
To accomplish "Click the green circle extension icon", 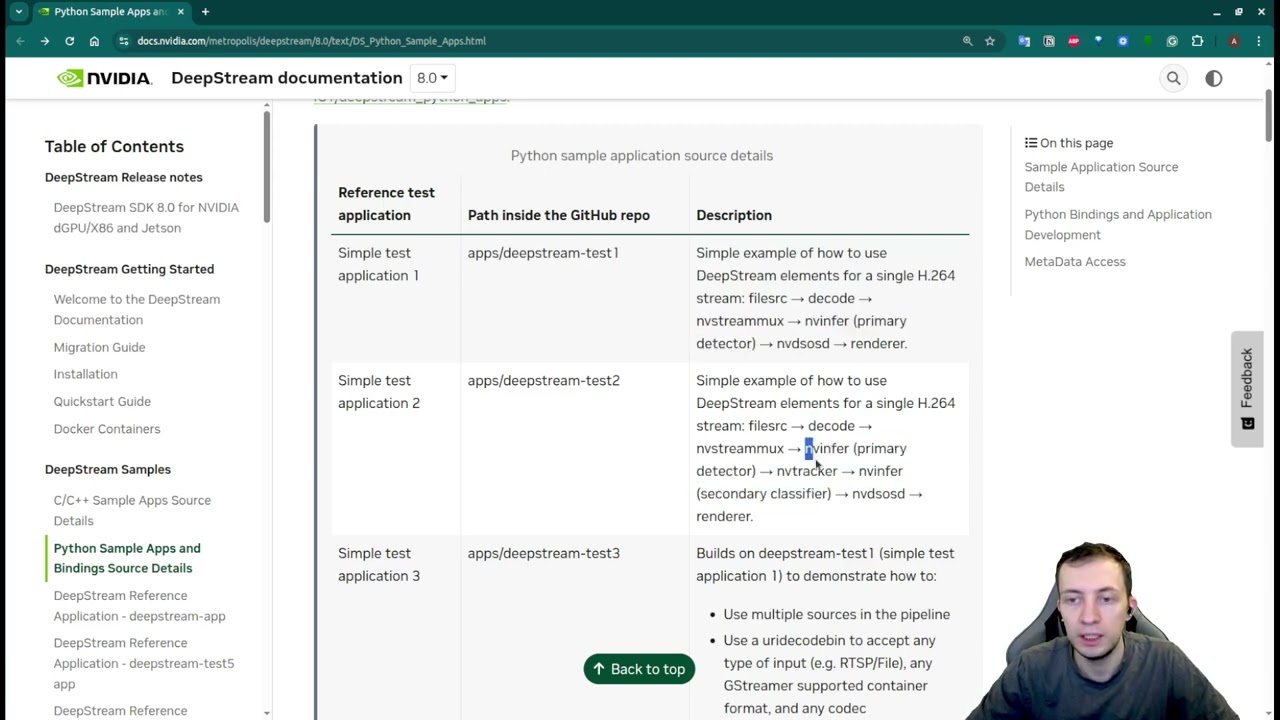I will [x=1147, y=41].
